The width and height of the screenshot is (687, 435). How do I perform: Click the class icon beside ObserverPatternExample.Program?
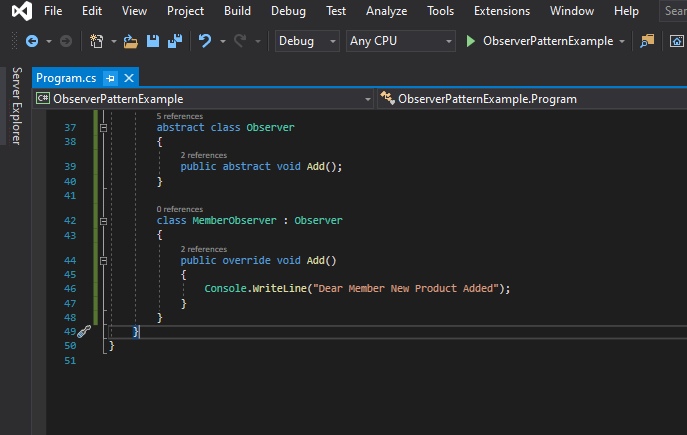pyautogui.click(x=387, y=98)
